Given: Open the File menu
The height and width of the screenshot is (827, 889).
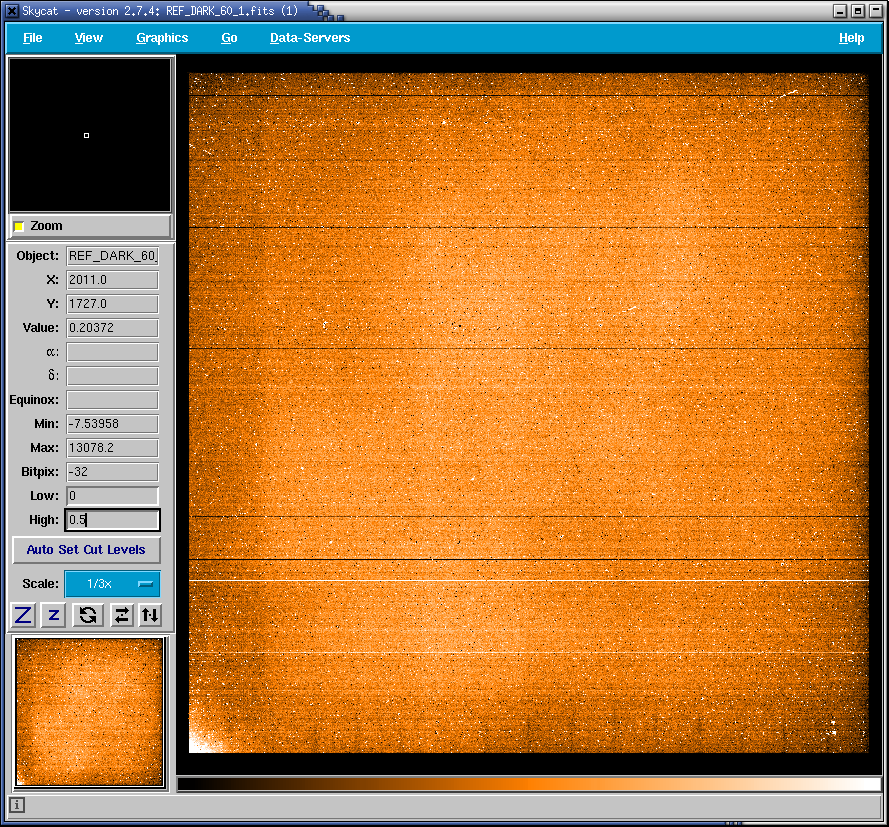Looking at the screenshot, I should 32,38.
